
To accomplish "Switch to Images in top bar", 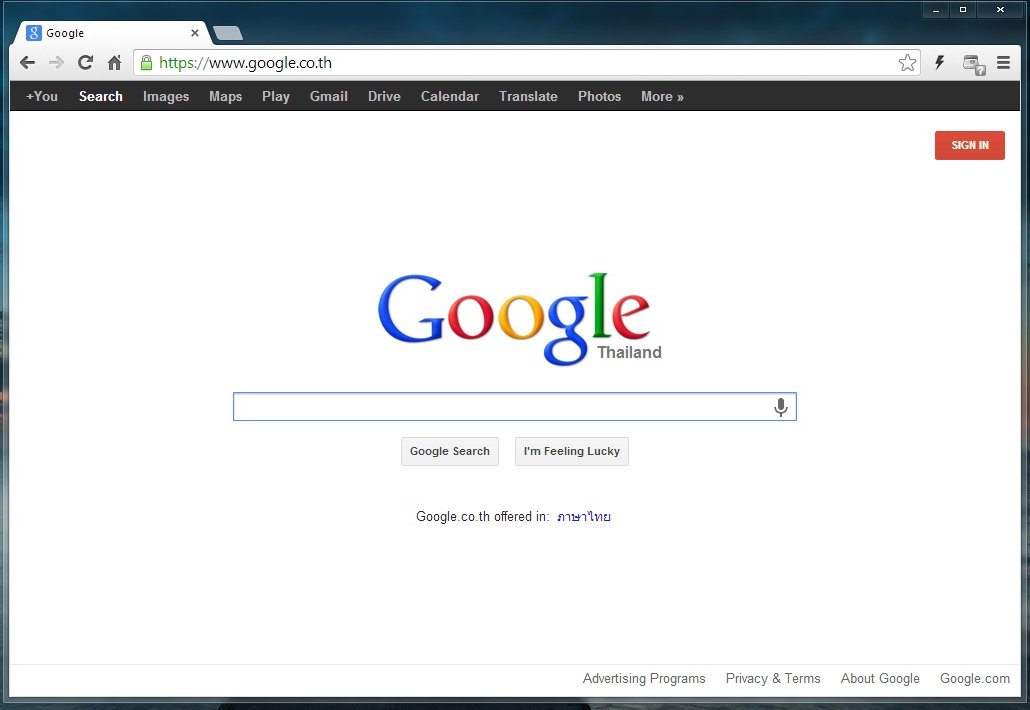I will coord(166,97).
